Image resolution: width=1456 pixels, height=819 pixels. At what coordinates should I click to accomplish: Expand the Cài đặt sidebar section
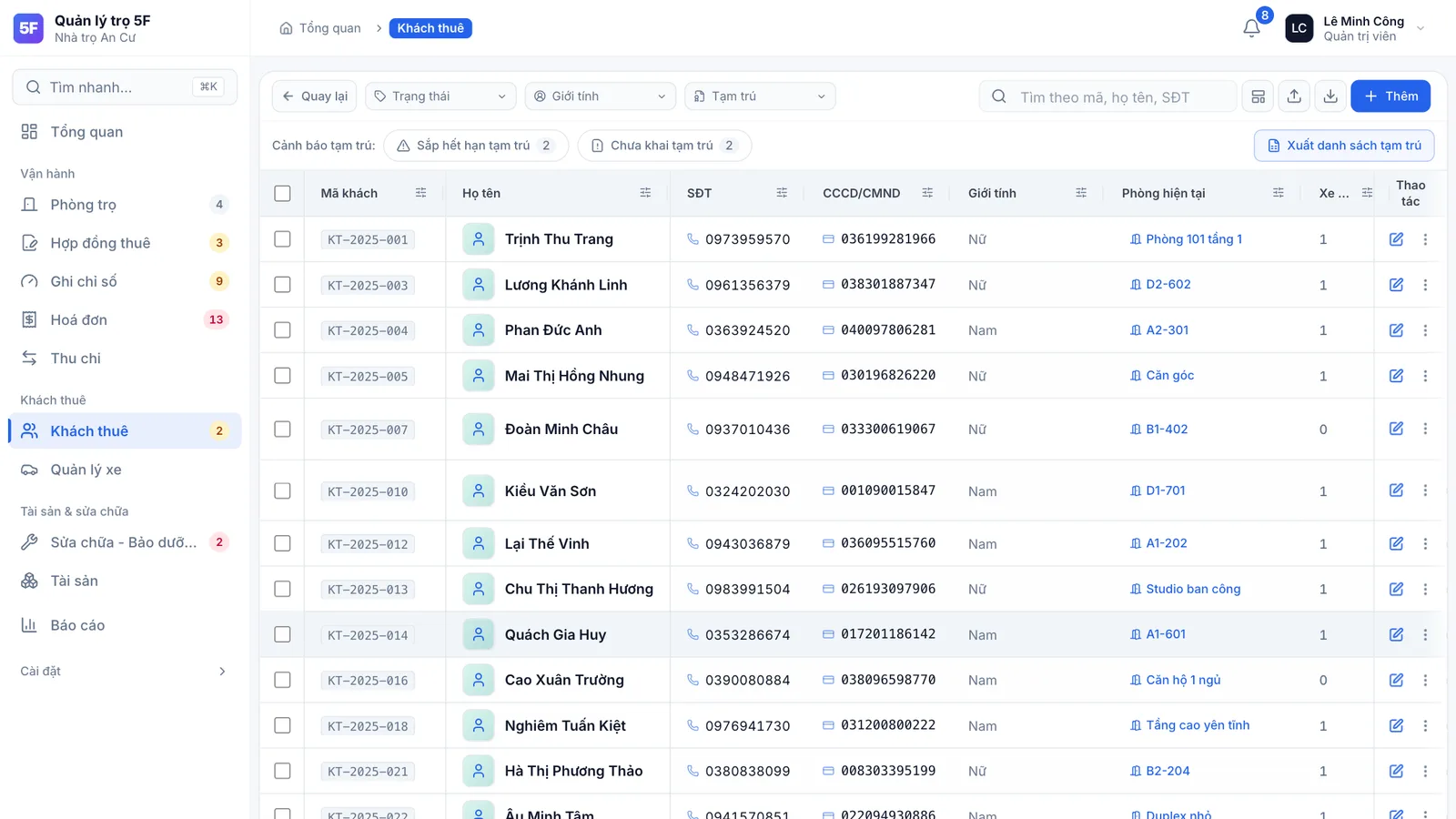pos(125,672)
